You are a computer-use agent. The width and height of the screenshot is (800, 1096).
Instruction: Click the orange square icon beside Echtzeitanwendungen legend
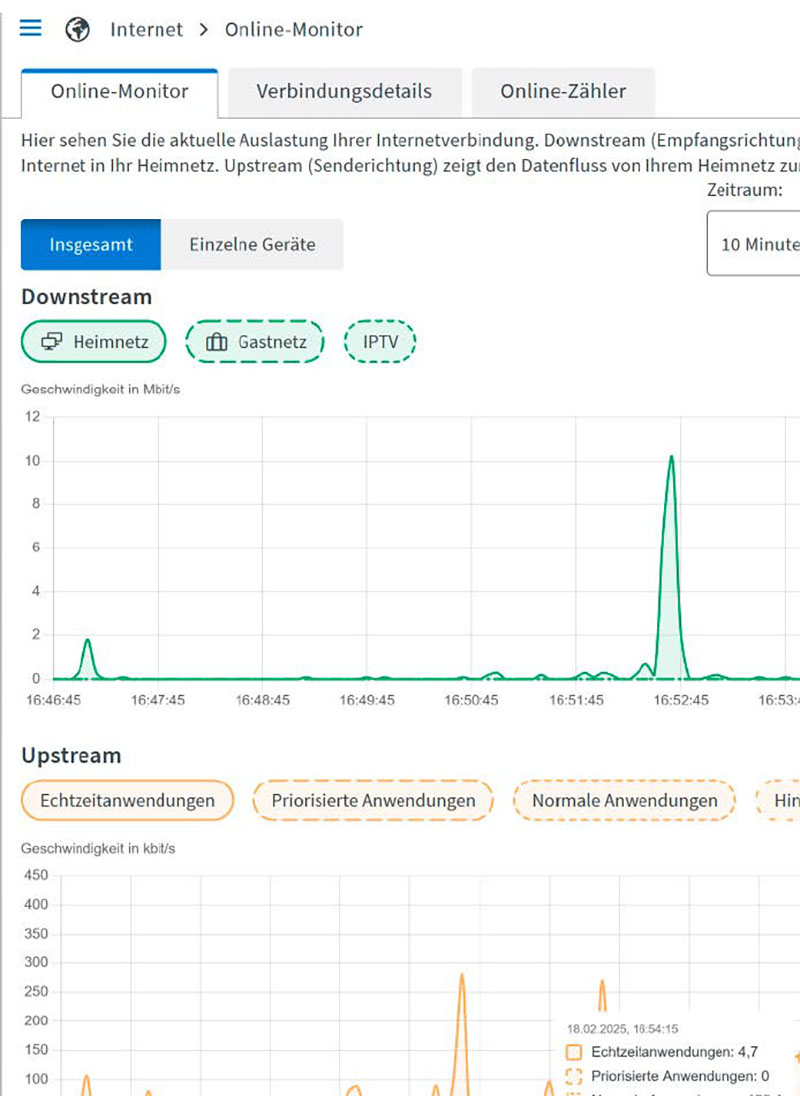click(576, 1051)
